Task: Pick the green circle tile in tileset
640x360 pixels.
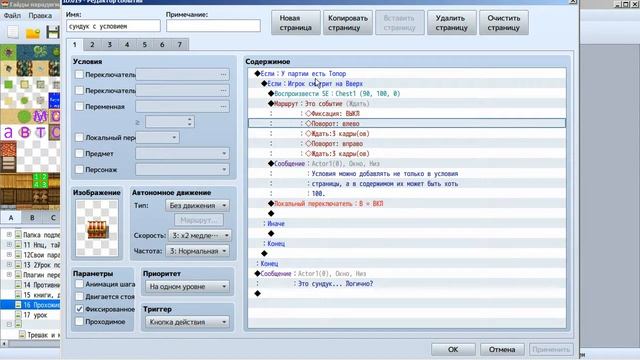Action: [24, 116]
